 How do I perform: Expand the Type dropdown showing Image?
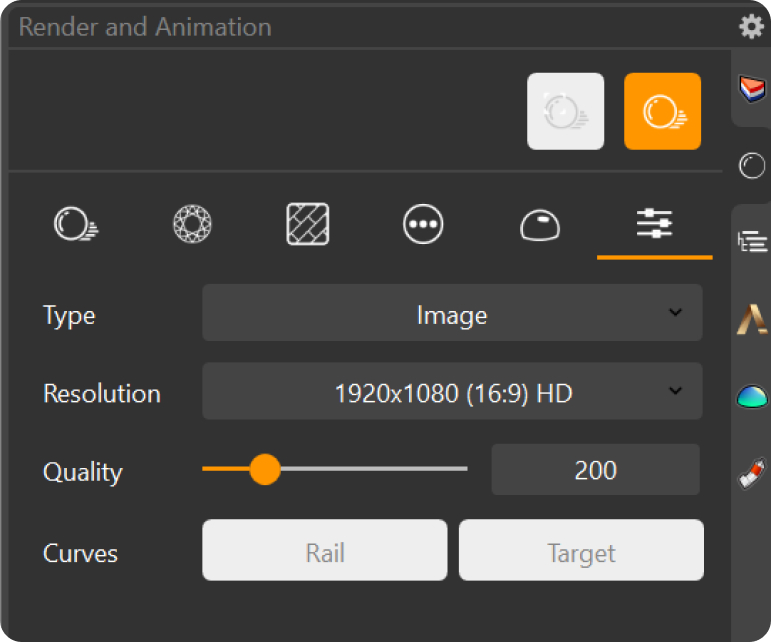coord(452,314)
